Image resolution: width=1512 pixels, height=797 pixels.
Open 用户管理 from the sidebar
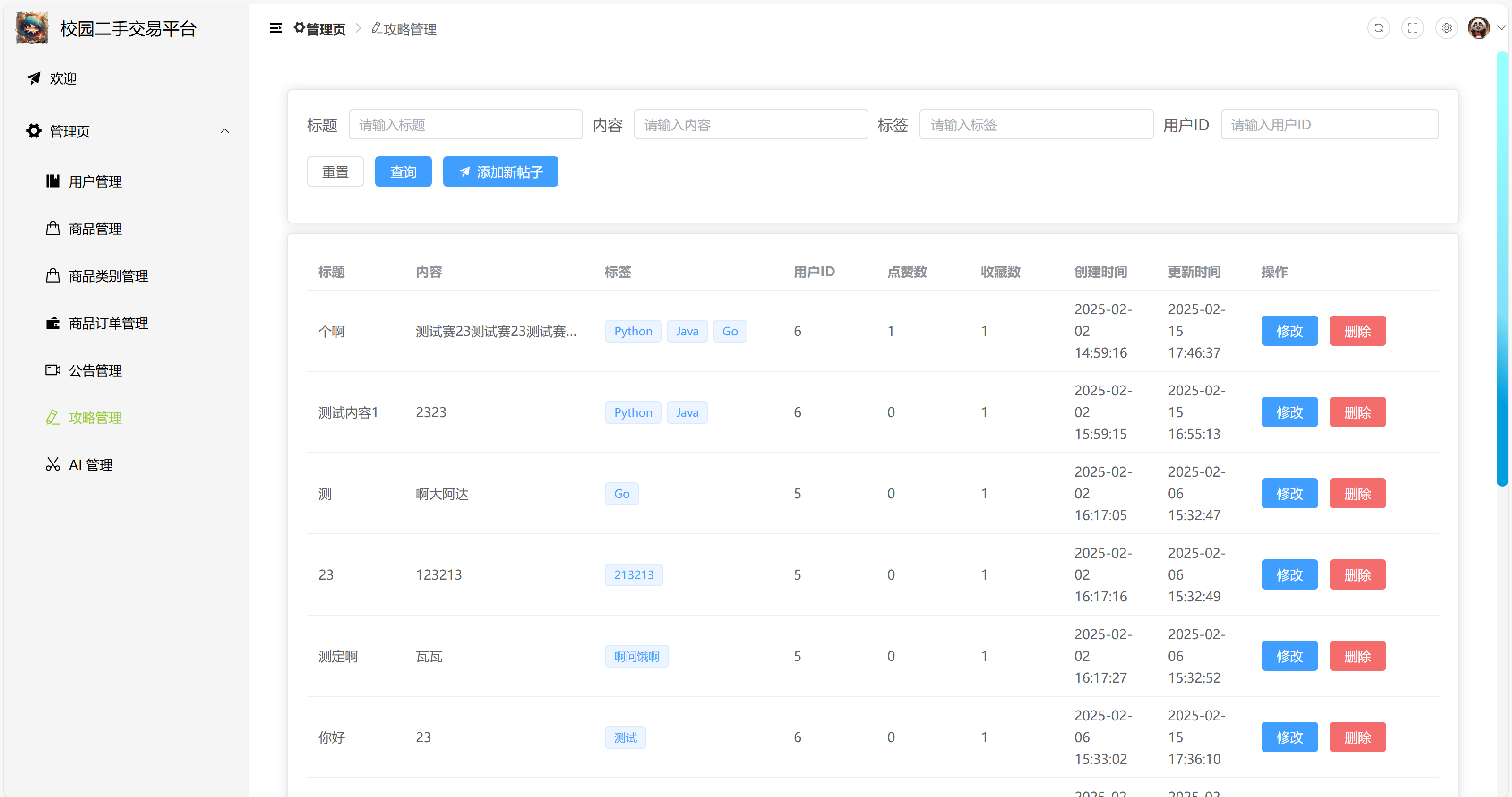click(x=95, y=181)
